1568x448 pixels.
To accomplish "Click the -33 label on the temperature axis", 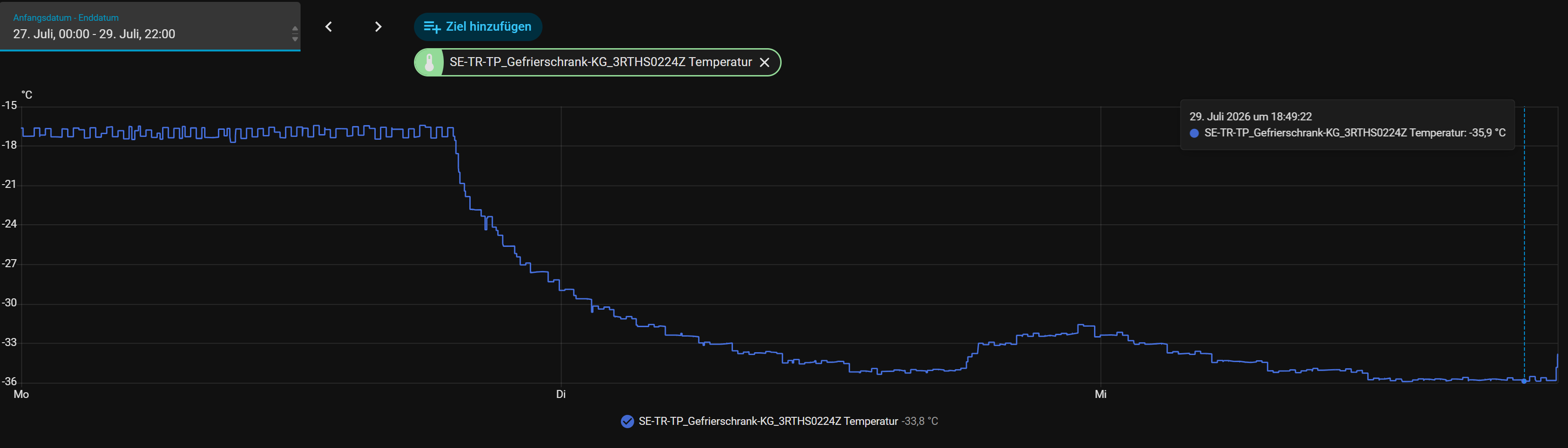I will 9,342.
